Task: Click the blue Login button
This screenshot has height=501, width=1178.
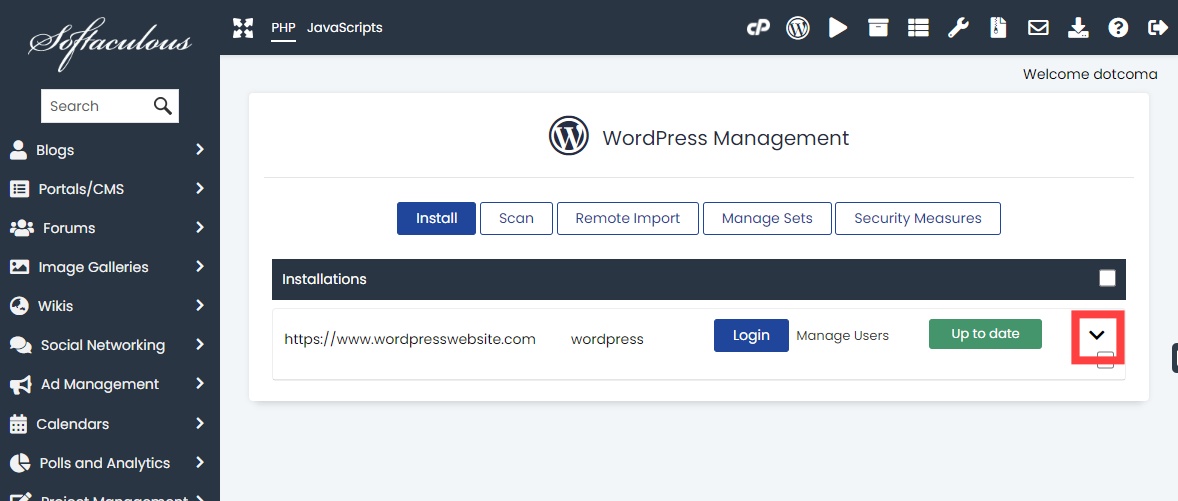Action: pyautogui.click(x=751, y=336)
